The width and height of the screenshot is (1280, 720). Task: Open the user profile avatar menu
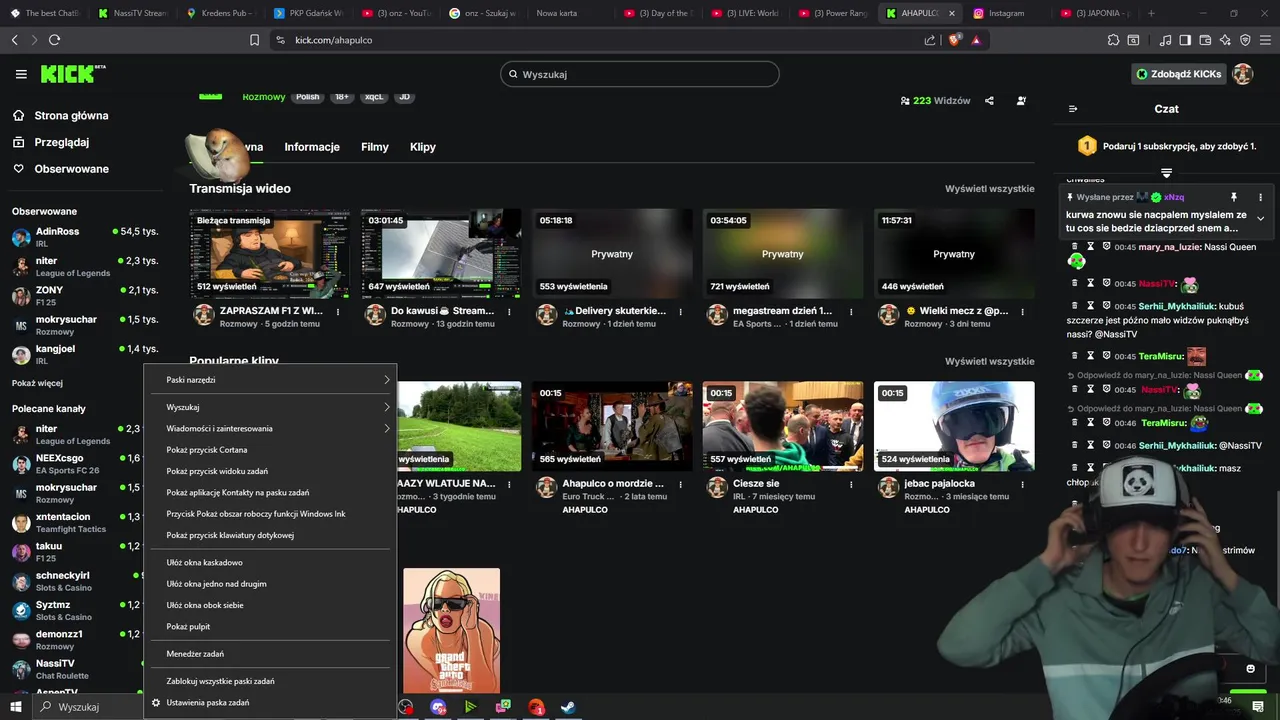[x=1243, y=74]
